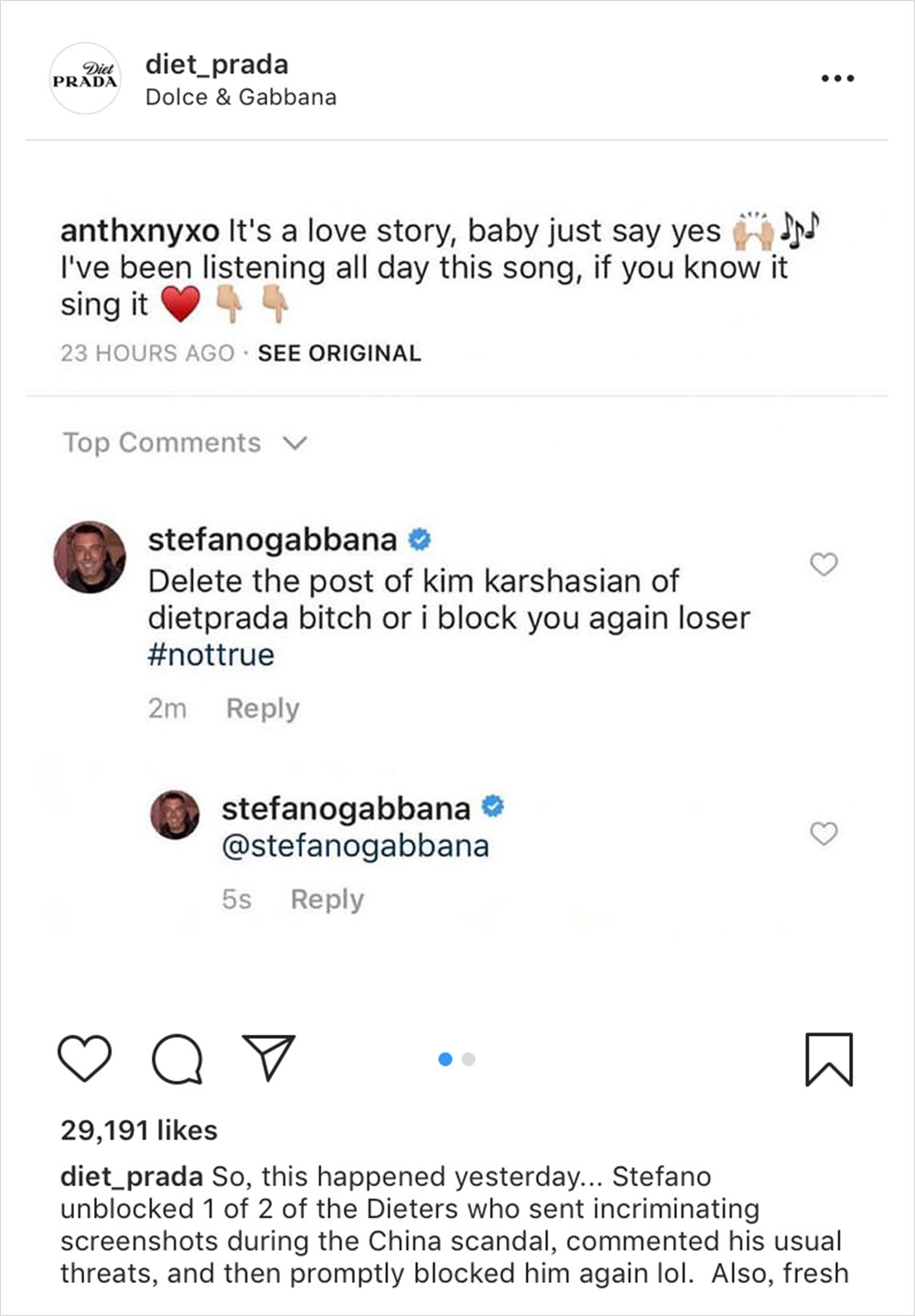Open the three-dot post options menu

[837, 79]
